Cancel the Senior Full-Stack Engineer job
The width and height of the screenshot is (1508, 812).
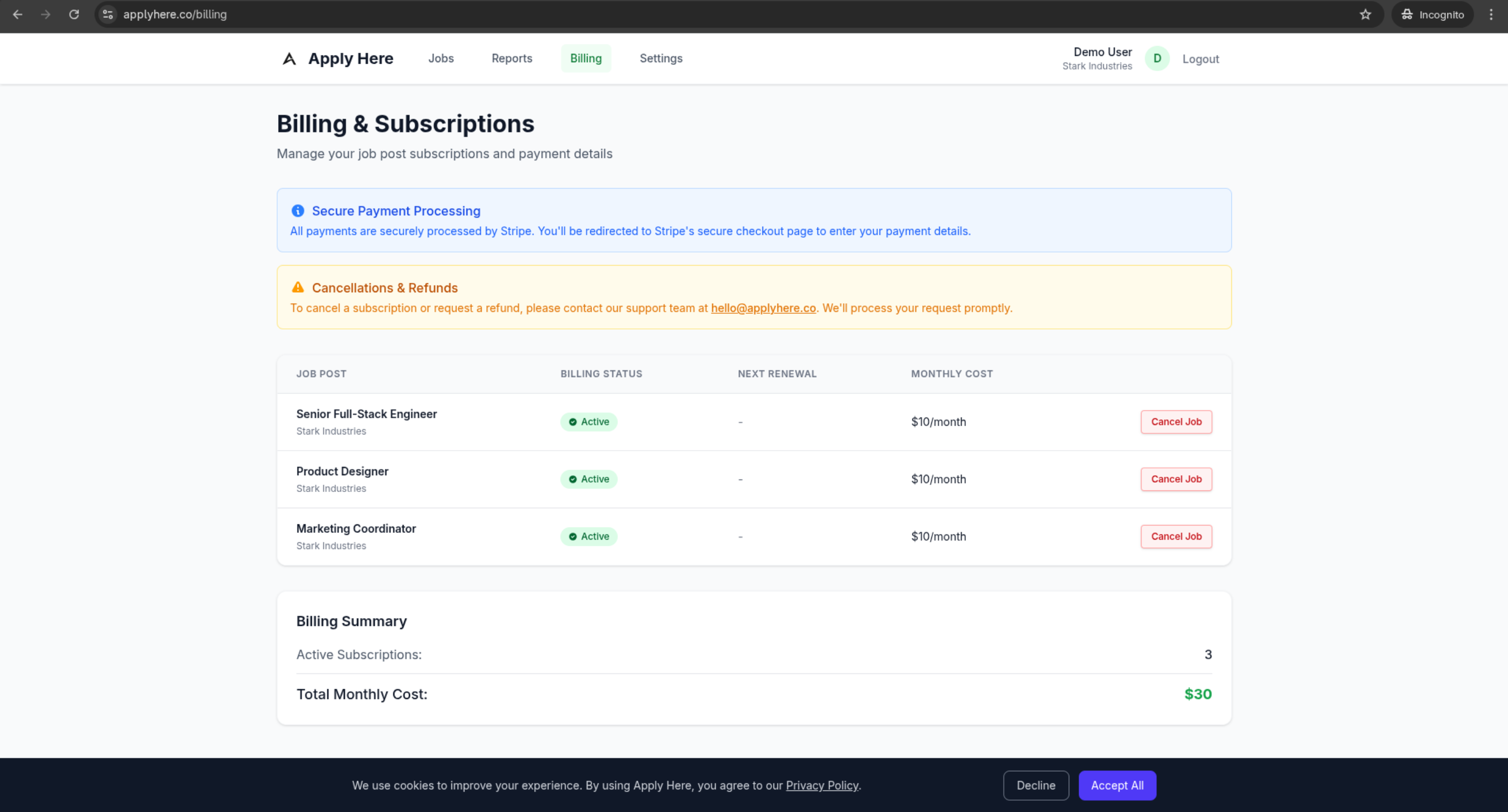(1175, 421)
